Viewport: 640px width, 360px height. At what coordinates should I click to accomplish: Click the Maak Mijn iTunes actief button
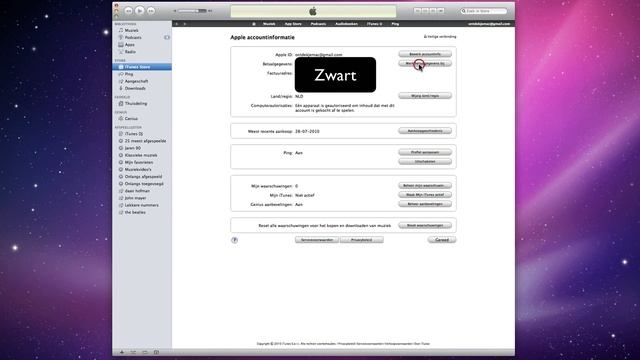pyautogui.click(x=425, y=195)
